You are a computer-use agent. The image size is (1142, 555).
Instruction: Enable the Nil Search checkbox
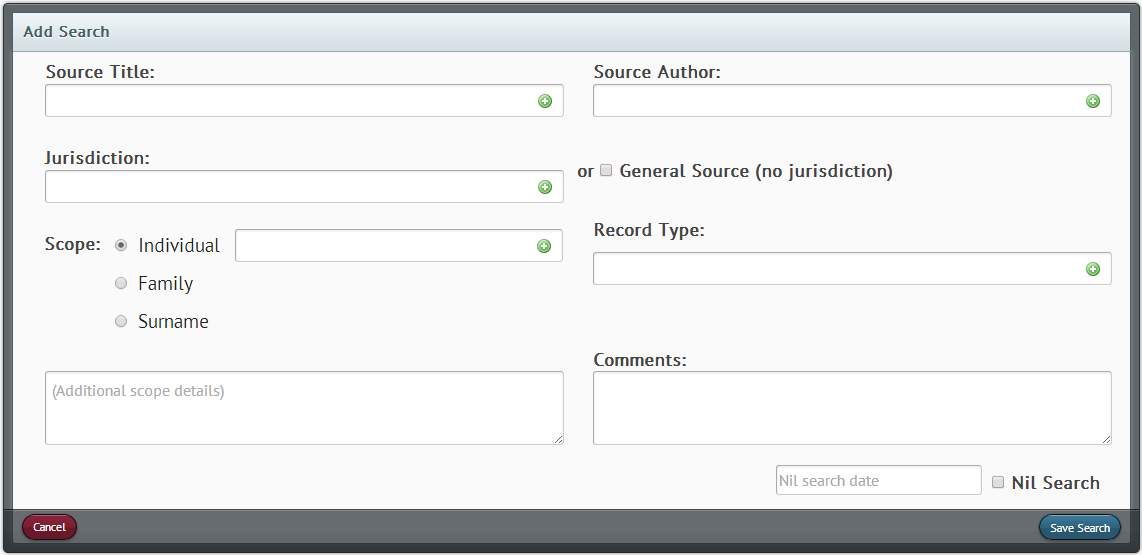point(998,482)
